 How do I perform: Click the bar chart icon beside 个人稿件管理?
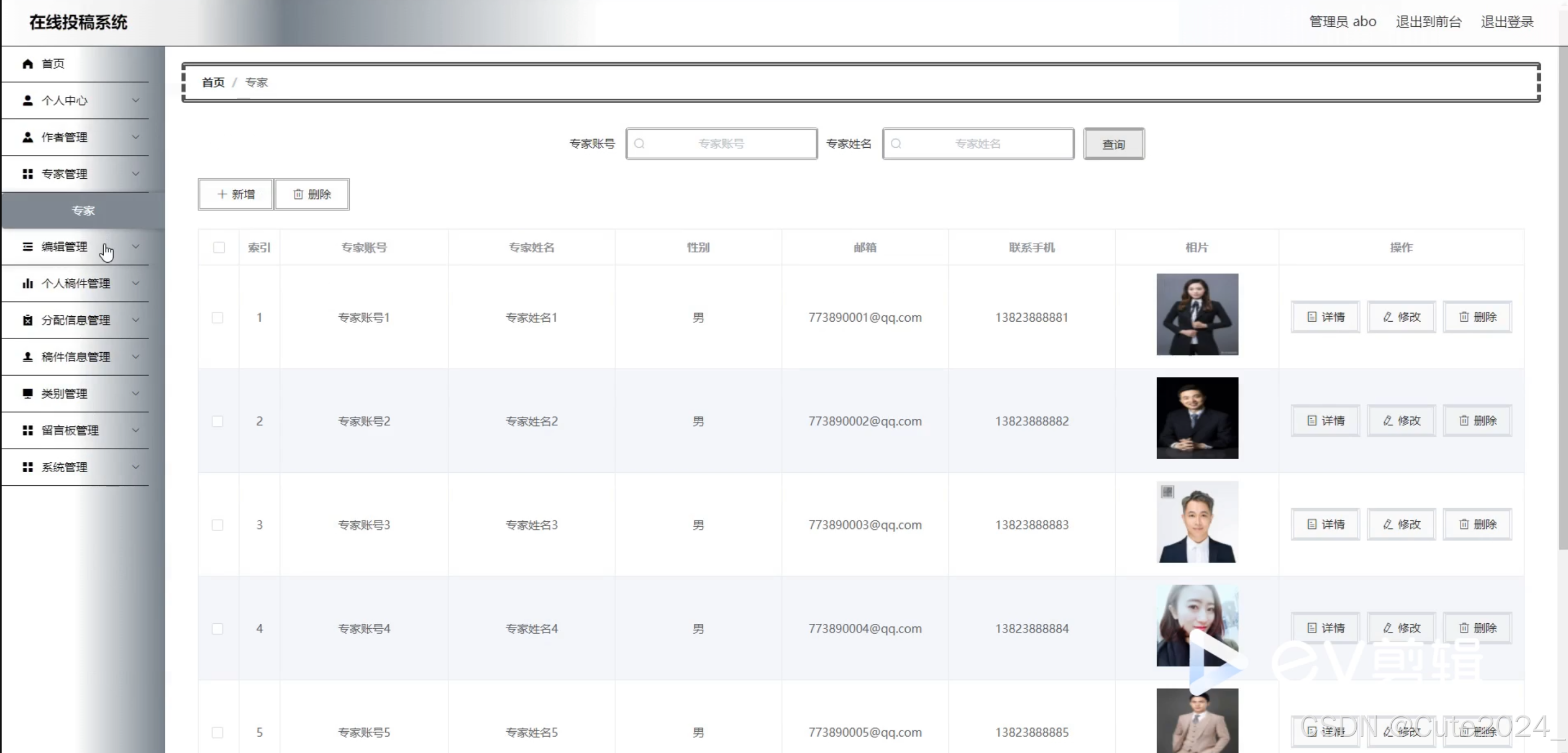[27, 284]
